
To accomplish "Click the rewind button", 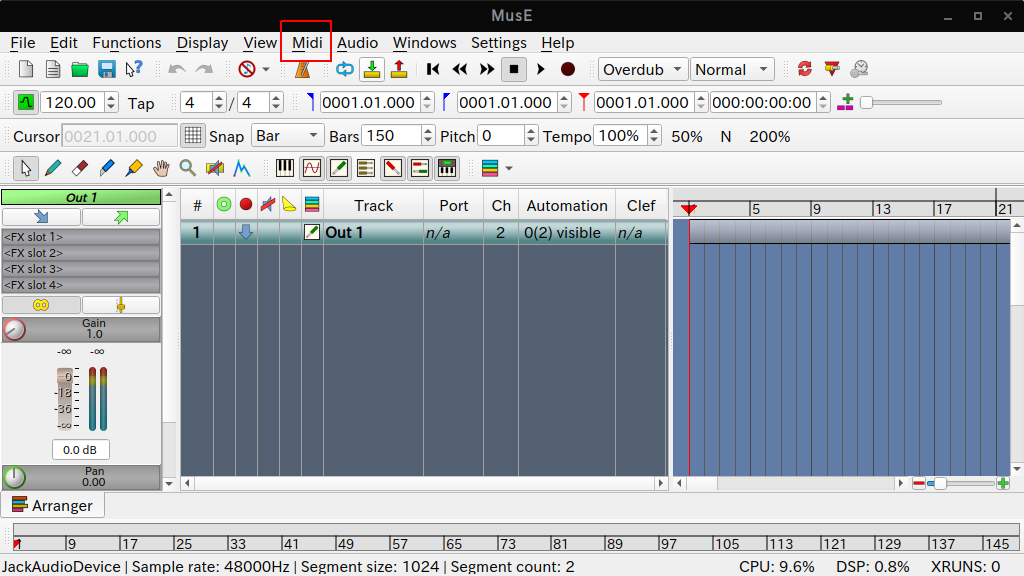I will [x=460, y=69].
